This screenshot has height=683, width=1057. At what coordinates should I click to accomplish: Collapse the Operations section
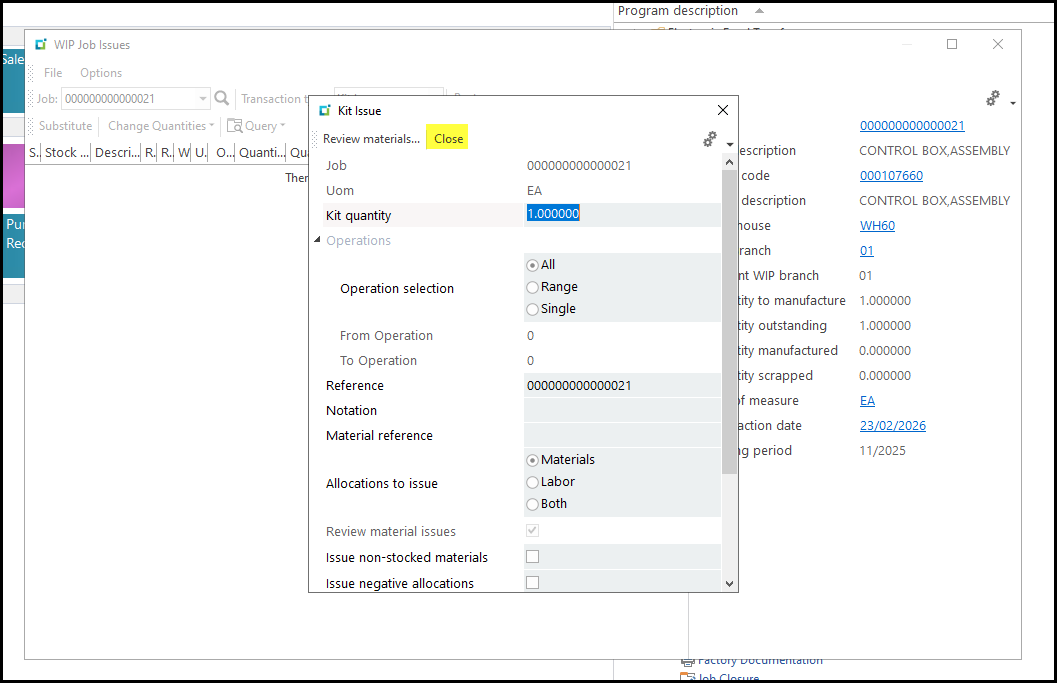(x=318, y=241)
